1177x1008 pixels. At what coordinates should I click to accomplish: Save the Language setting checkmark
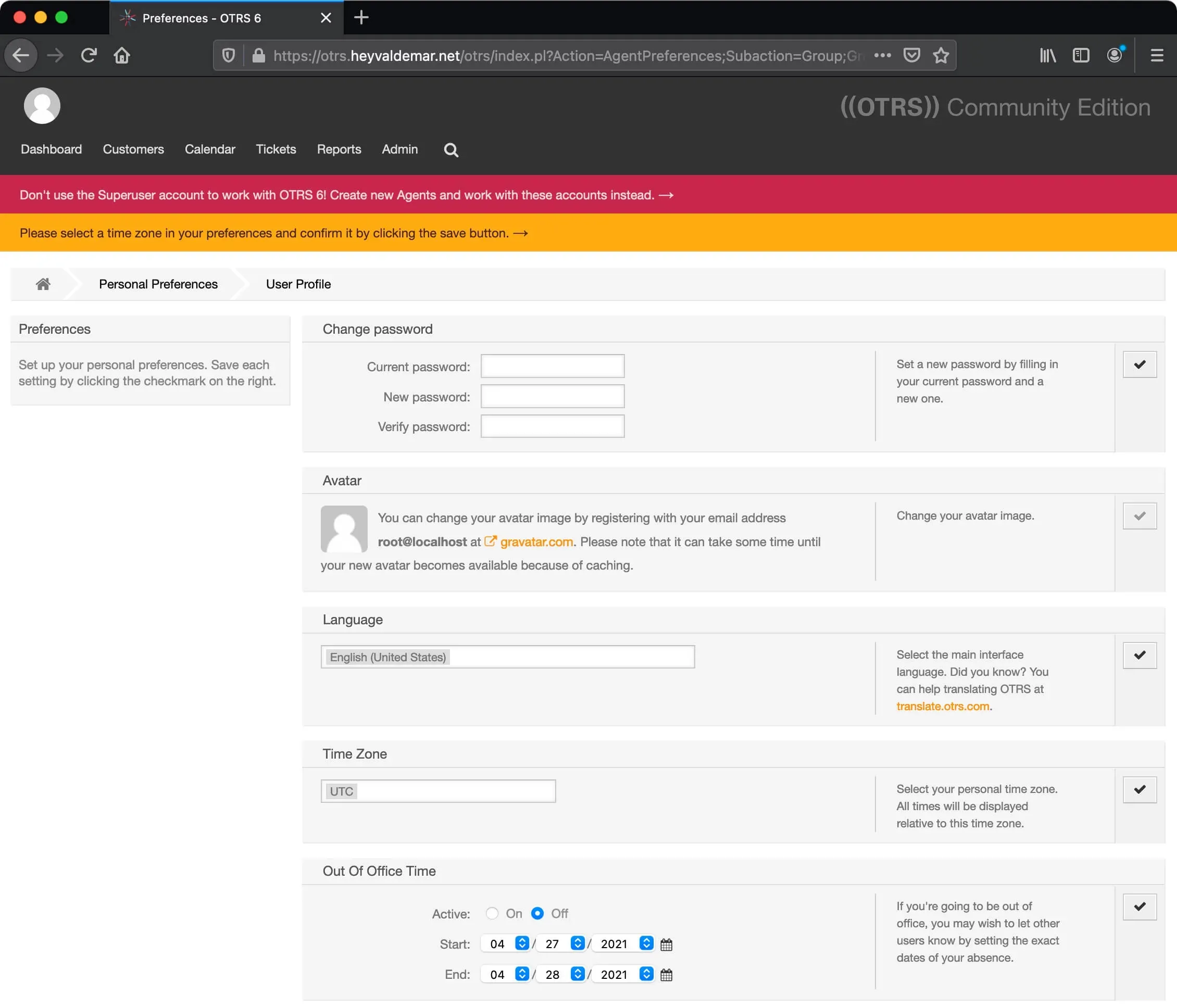click(1140, 656)
